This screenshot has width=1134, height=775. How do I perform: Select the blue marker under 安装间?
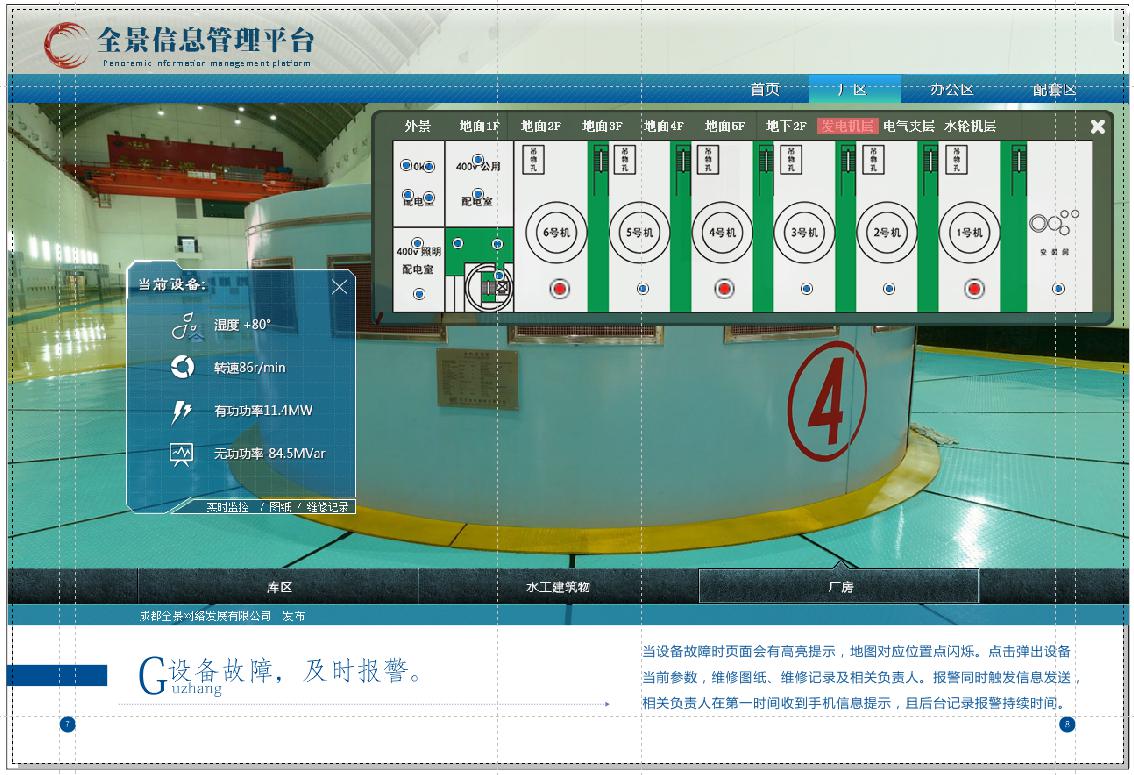1058,289
